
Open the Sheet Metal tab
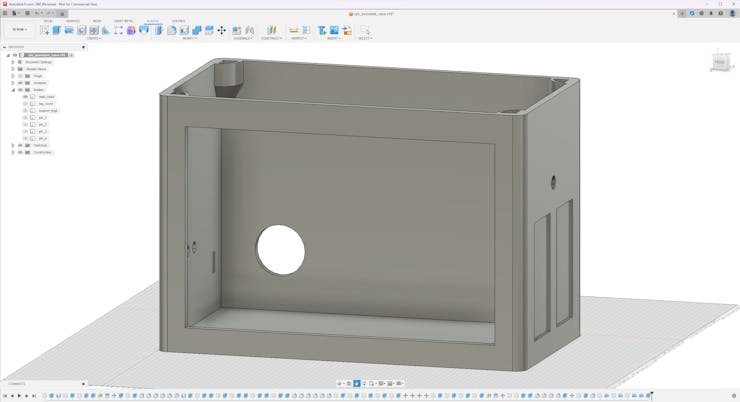123,21
